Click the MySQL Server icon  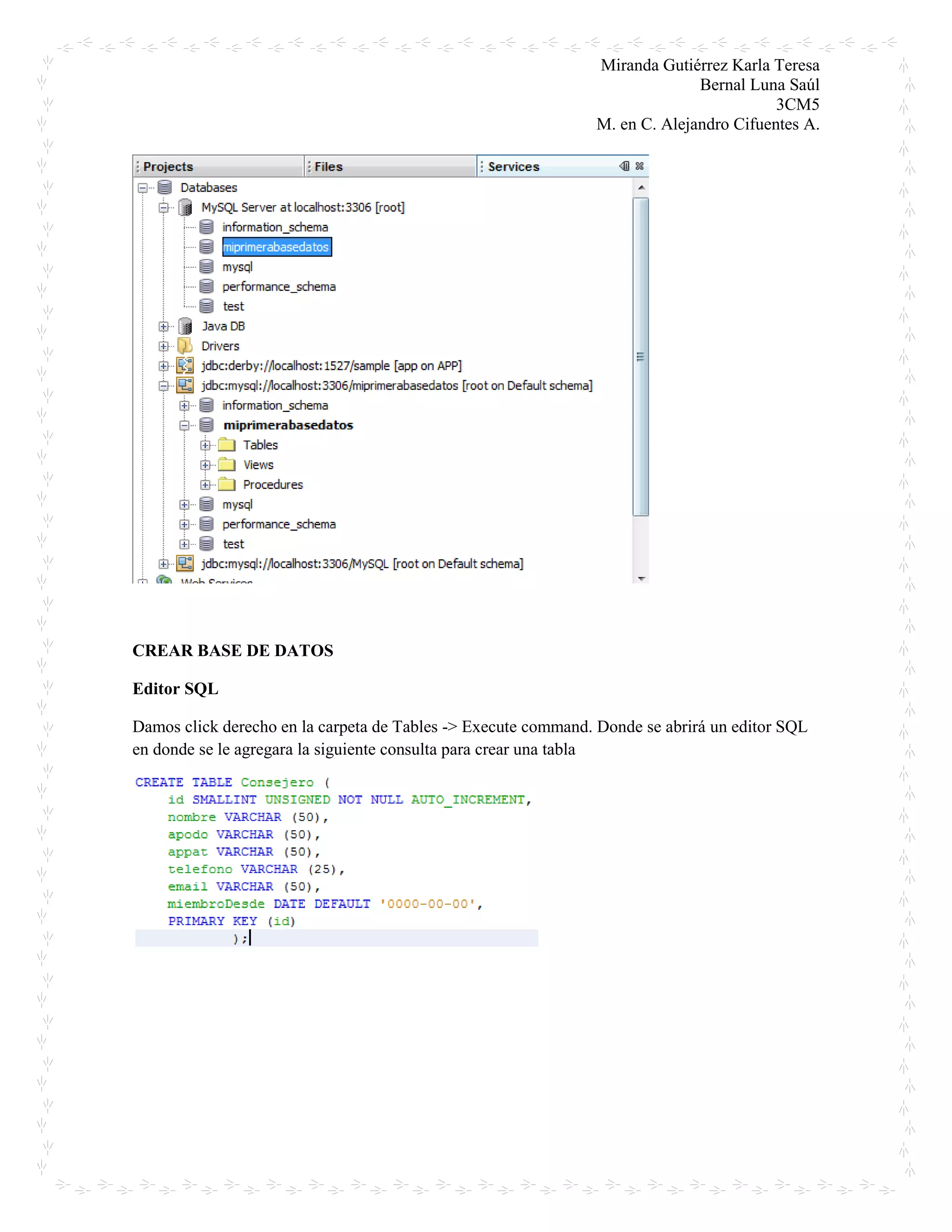tap(185, 208)
